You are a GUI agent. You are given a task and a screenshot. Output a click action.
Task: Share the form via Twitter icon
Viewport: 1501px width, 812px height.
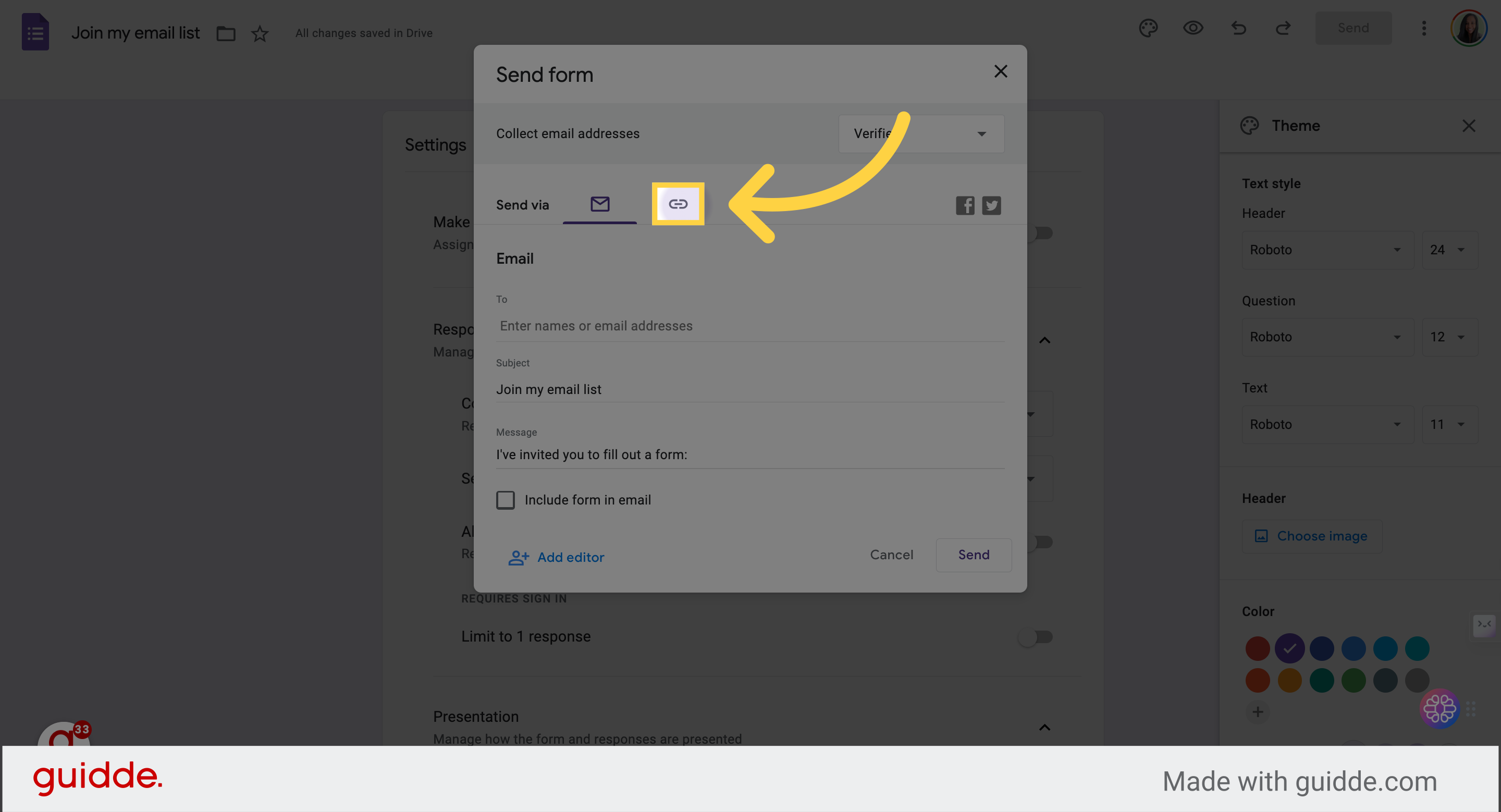pos(991,205)
